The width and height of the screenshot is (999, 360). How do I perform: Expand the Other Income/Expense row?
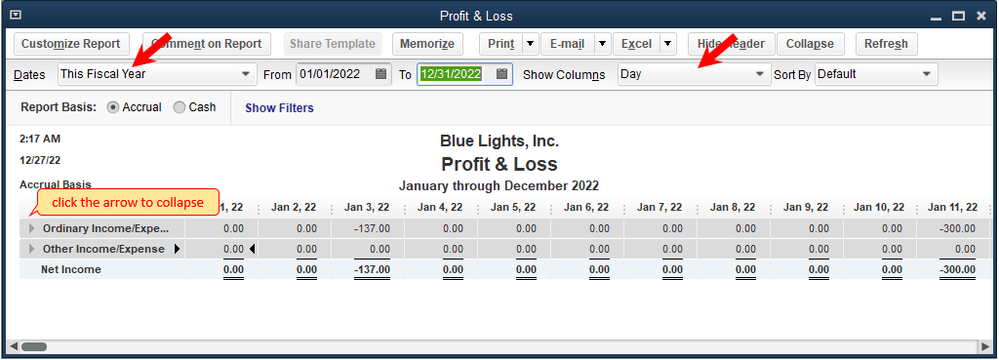coord(32,249)
